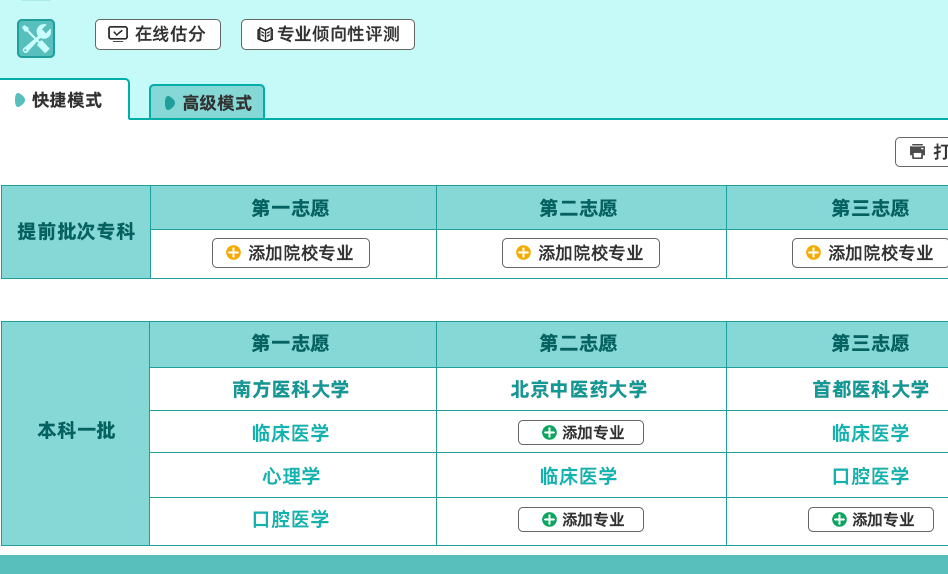Click 心理学 under 南方医科大学
This screenshot has width=948, height=574.
(x=291, y=476)
